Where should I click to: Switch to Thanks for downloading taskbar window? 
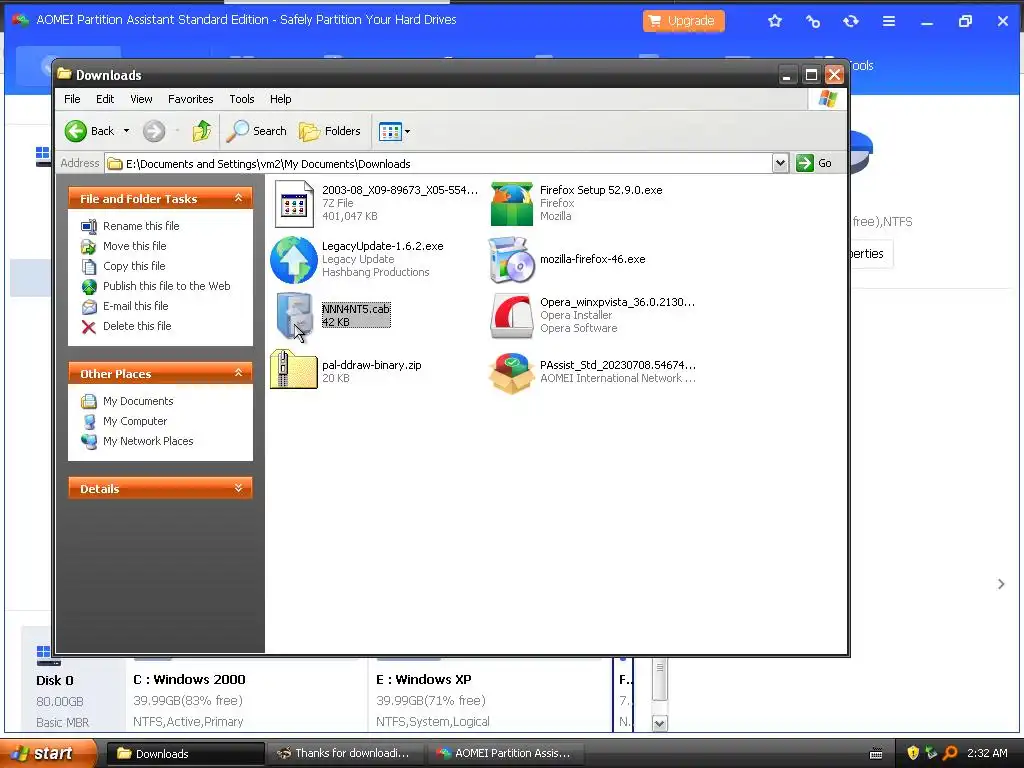(346, 754)
